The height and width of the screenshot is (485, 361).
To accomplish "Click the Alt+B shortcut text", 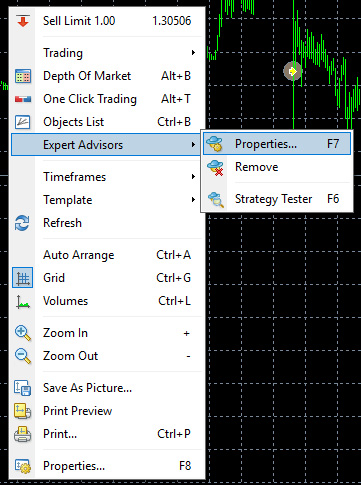I will [x=176, y=76].
